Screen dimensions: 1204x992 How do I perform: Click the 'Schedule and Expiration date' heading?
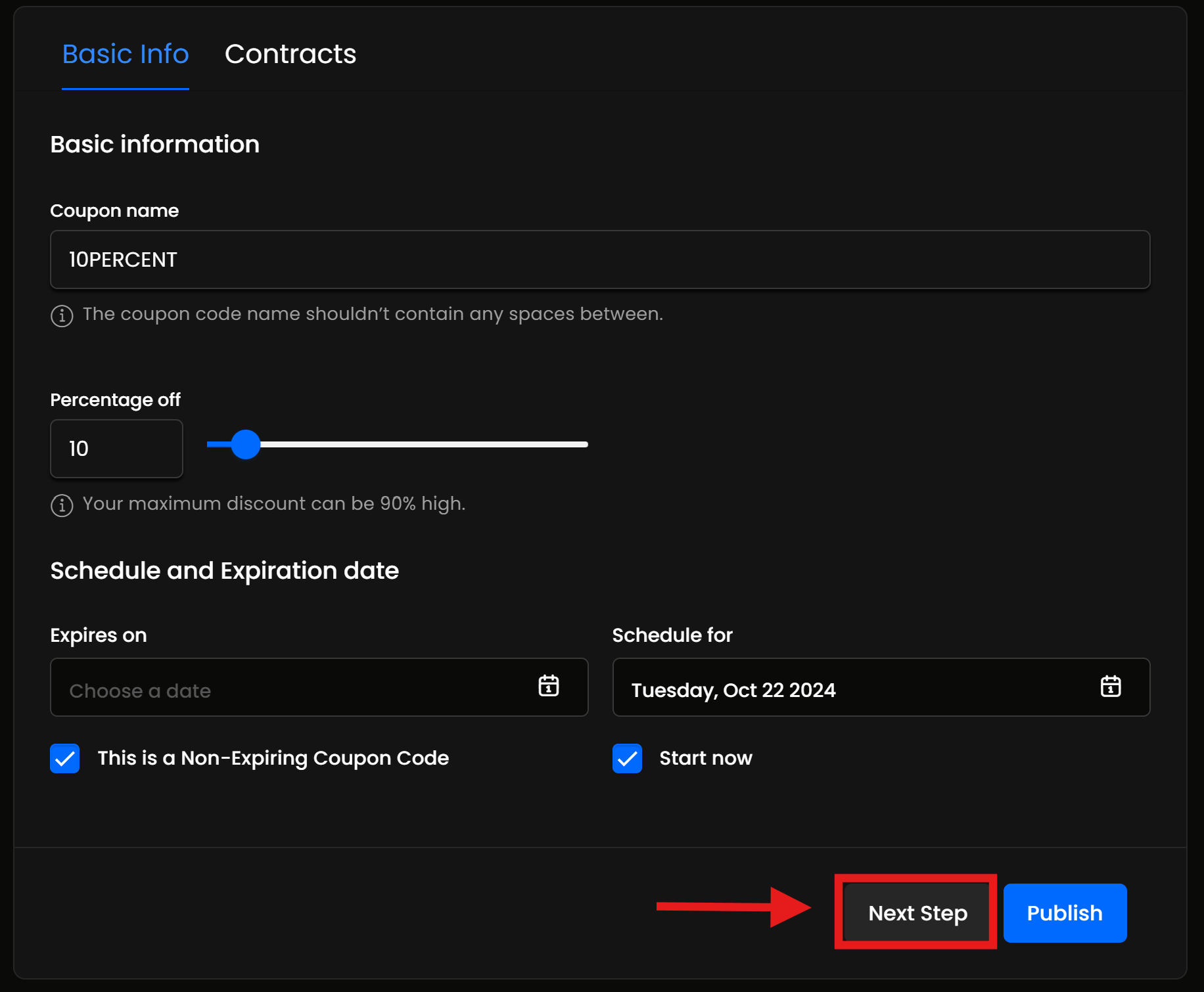click(x=224, y=571)
